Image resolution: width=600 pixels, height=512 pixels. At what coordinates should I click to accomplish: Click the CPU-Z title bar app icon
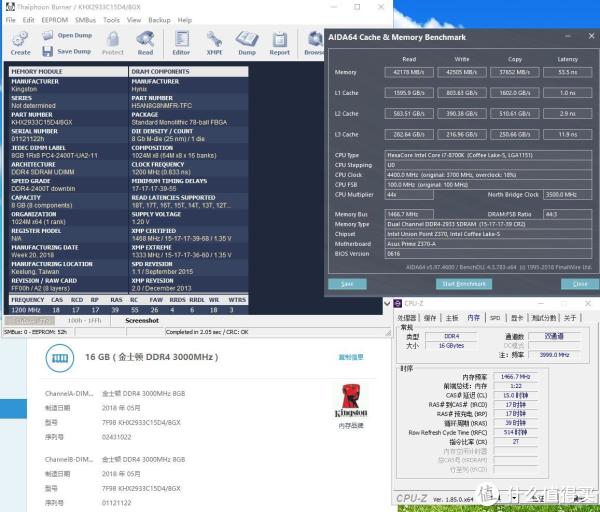point(398,303)
